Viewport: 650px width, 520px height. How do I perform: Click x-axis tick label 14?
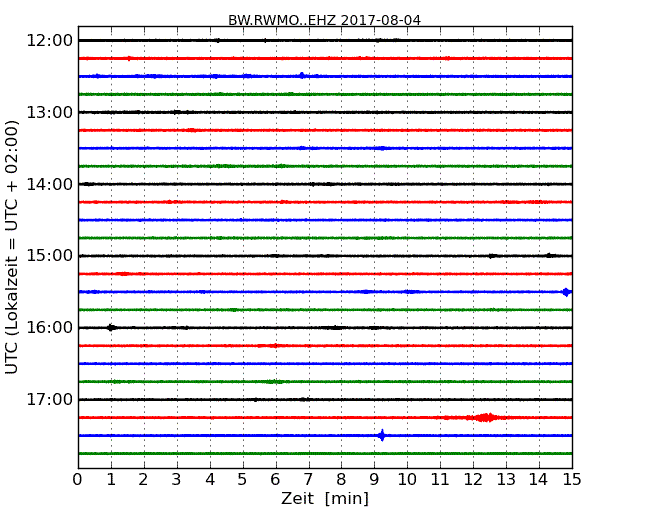point(538,479)
